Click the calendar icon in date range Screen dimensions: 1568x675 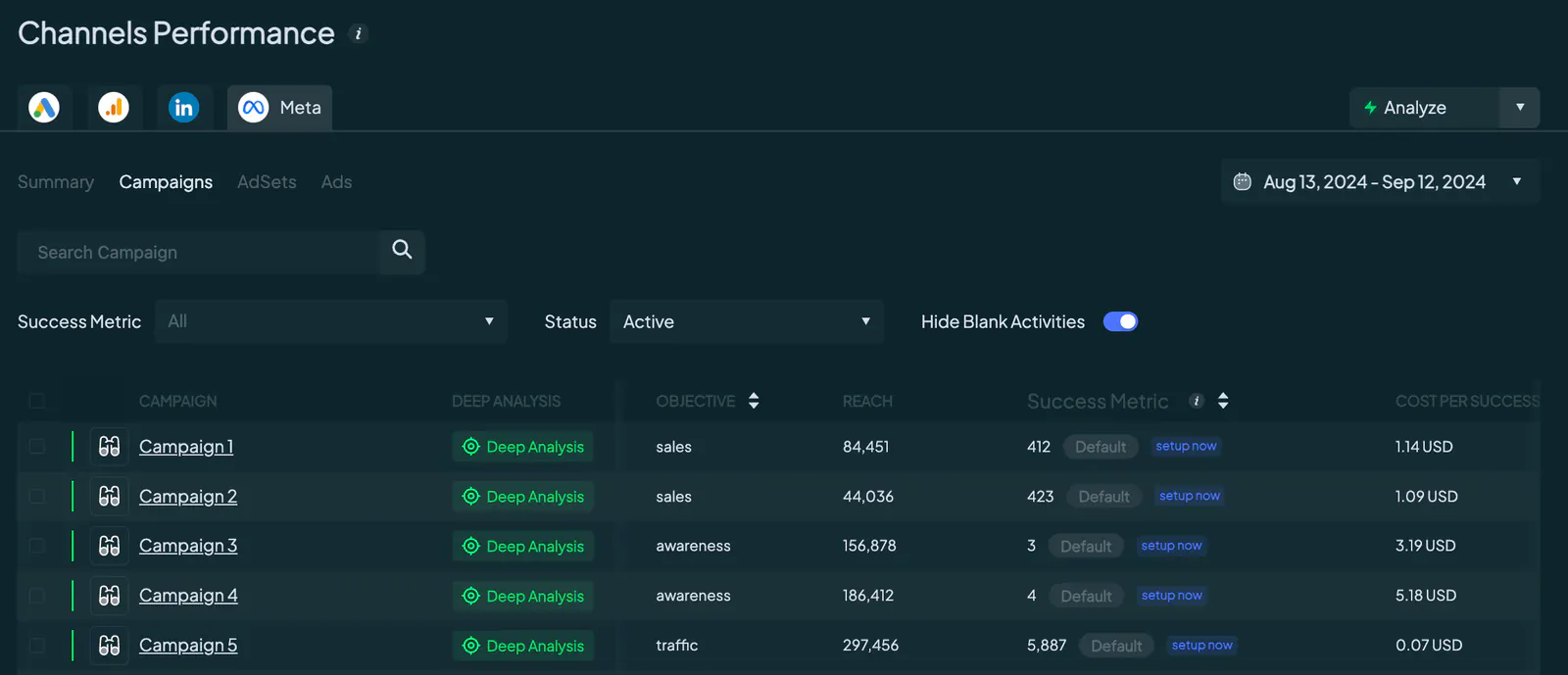point(1242,181)
